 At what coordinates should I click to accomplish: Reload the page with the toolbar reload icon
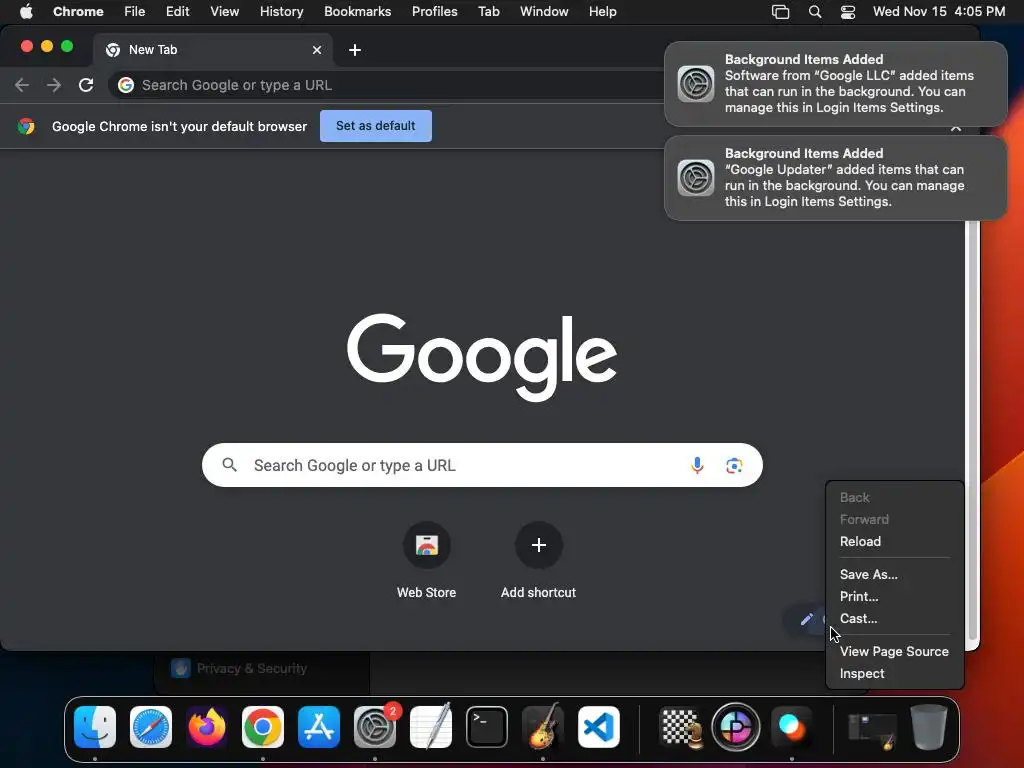pos(86,85)
